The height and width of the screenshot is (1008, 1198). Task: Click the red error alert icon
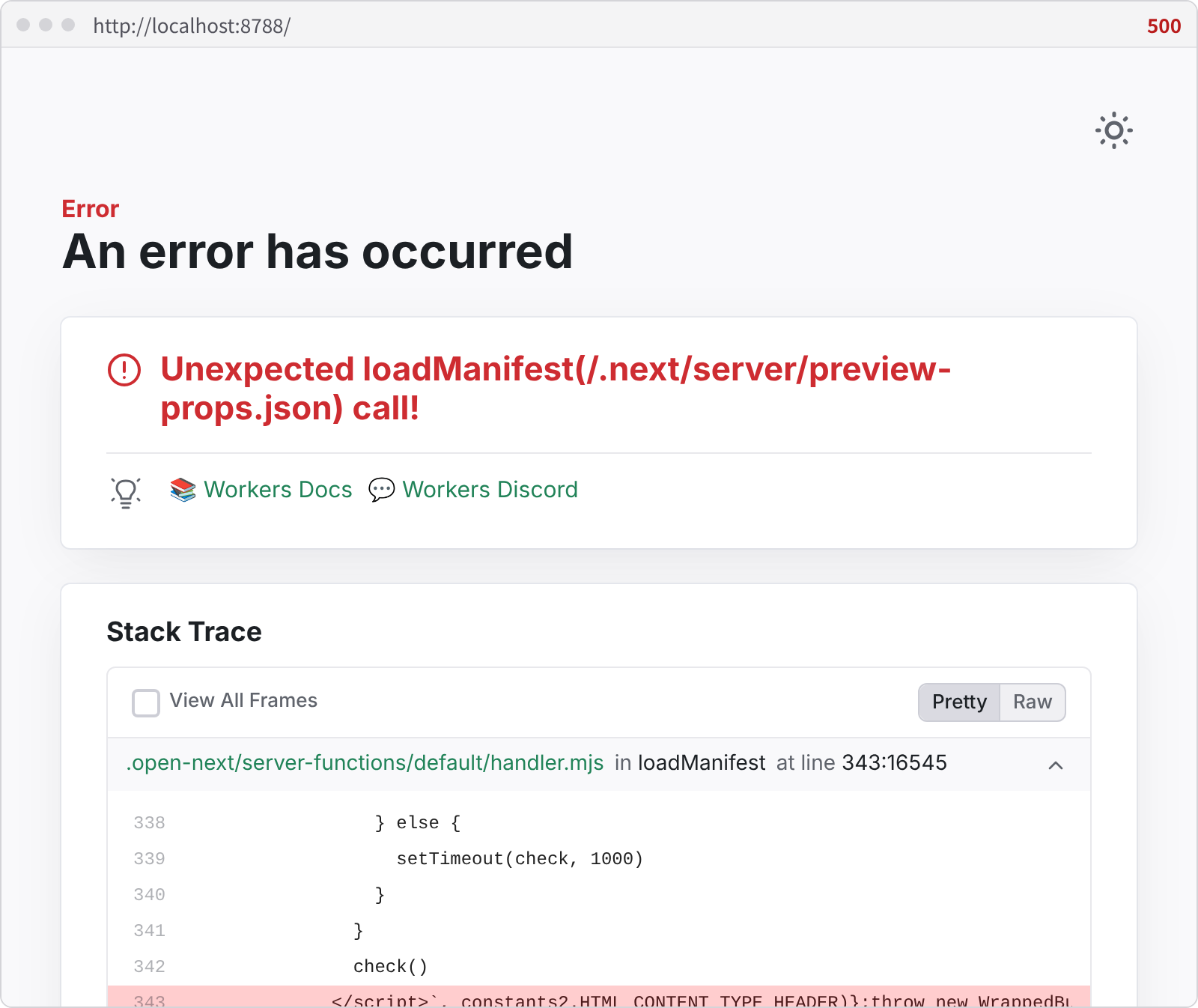124,370
